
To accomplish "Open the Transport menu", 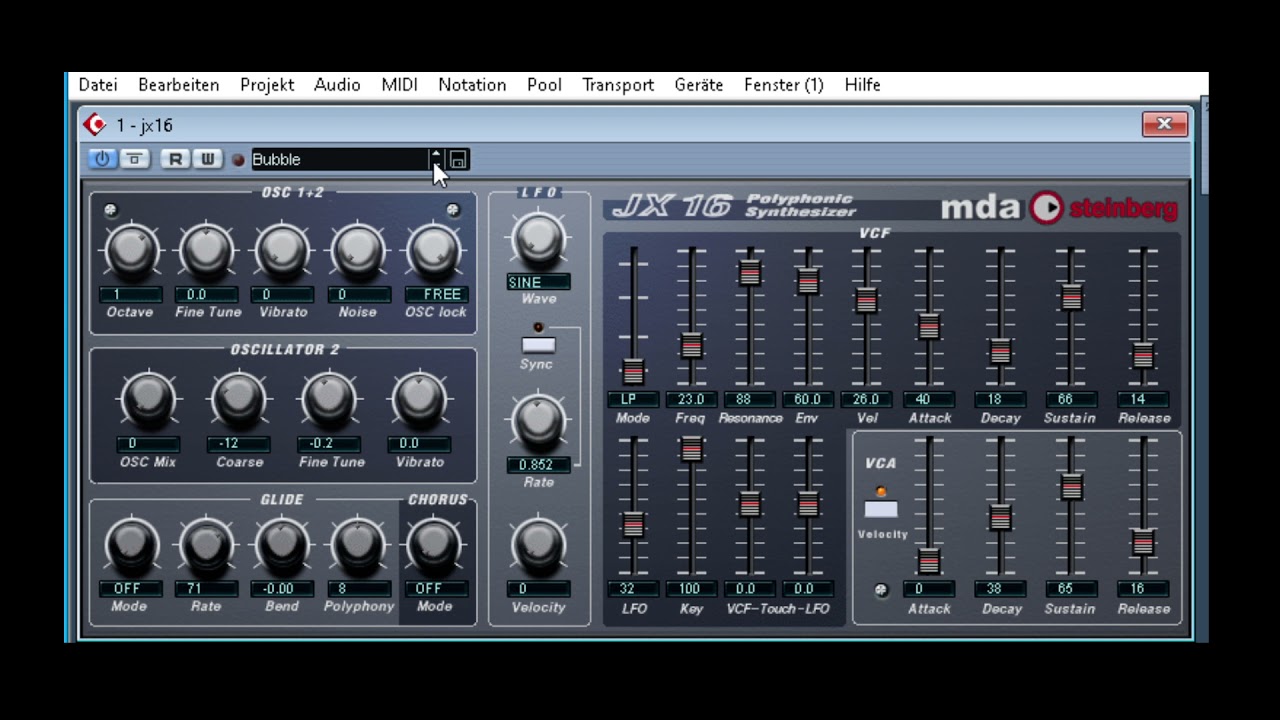I will point(618,85).
